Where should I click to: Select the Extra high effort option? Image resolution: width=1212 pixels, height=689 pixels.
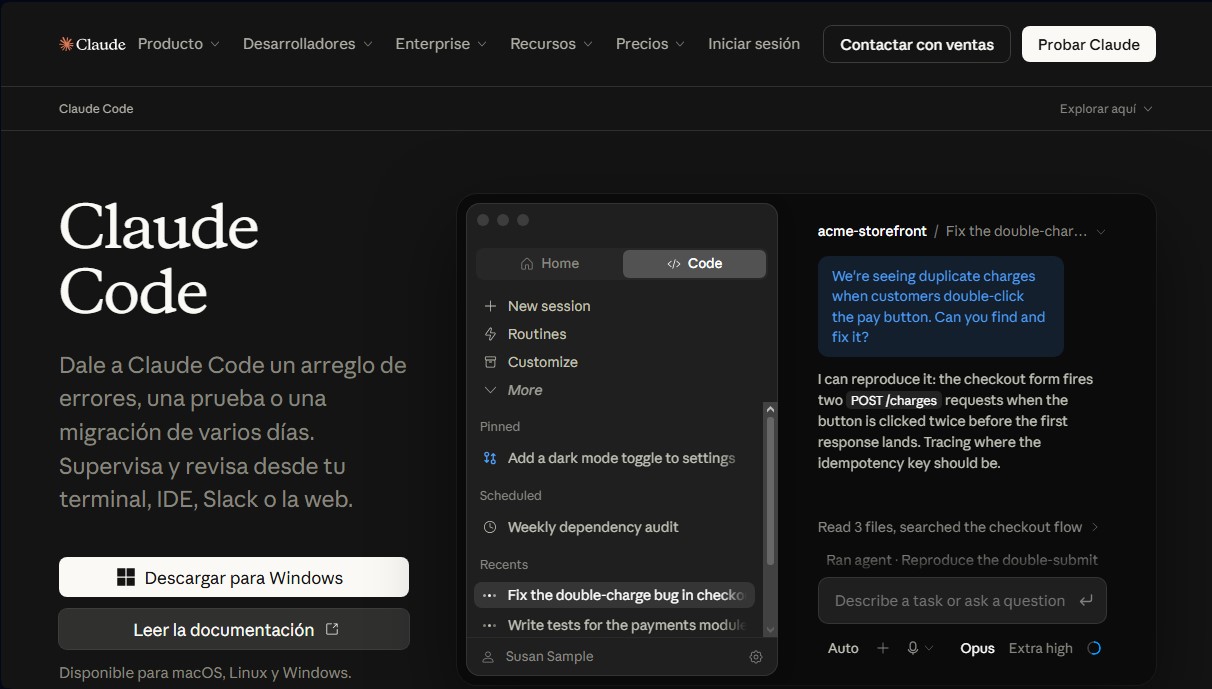1041,648
